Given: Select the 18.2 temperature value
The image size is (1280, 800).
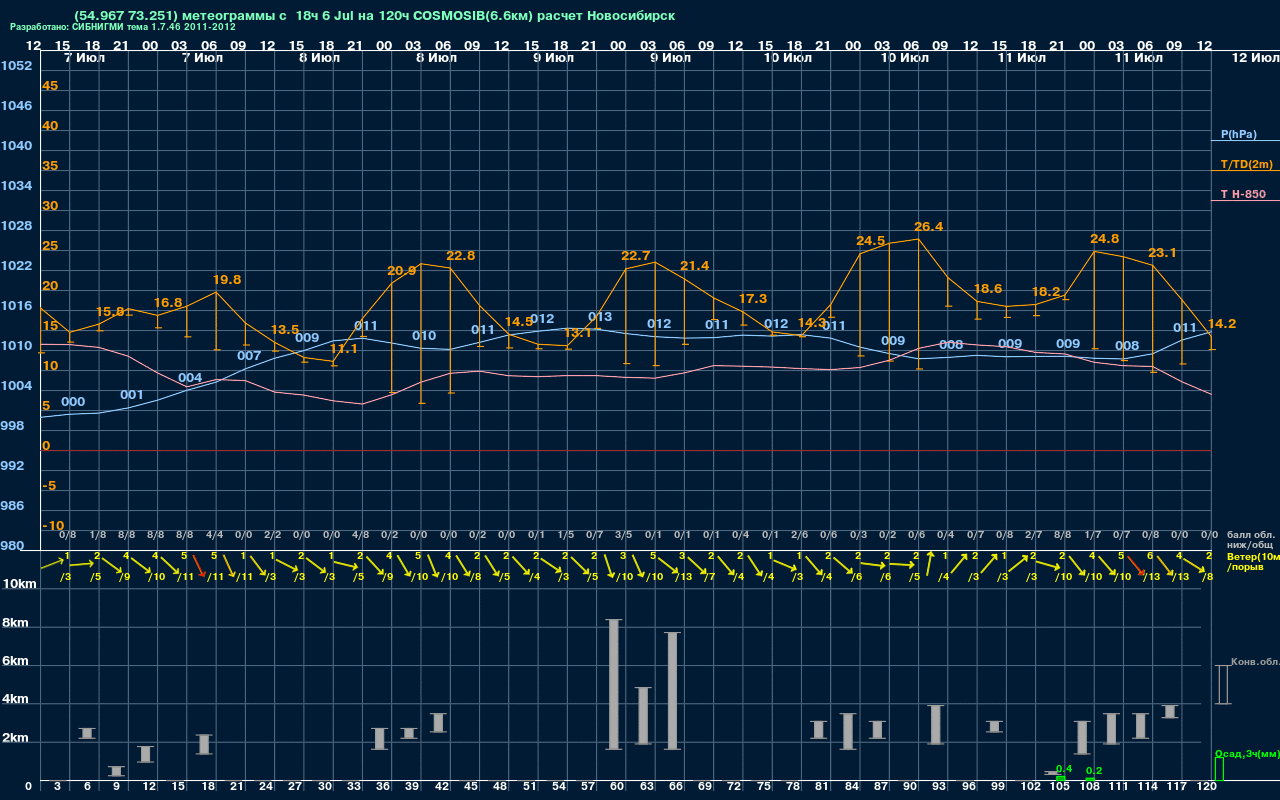Looking at the screenshot, I should pyautogui.click(x=1046, y=292).
